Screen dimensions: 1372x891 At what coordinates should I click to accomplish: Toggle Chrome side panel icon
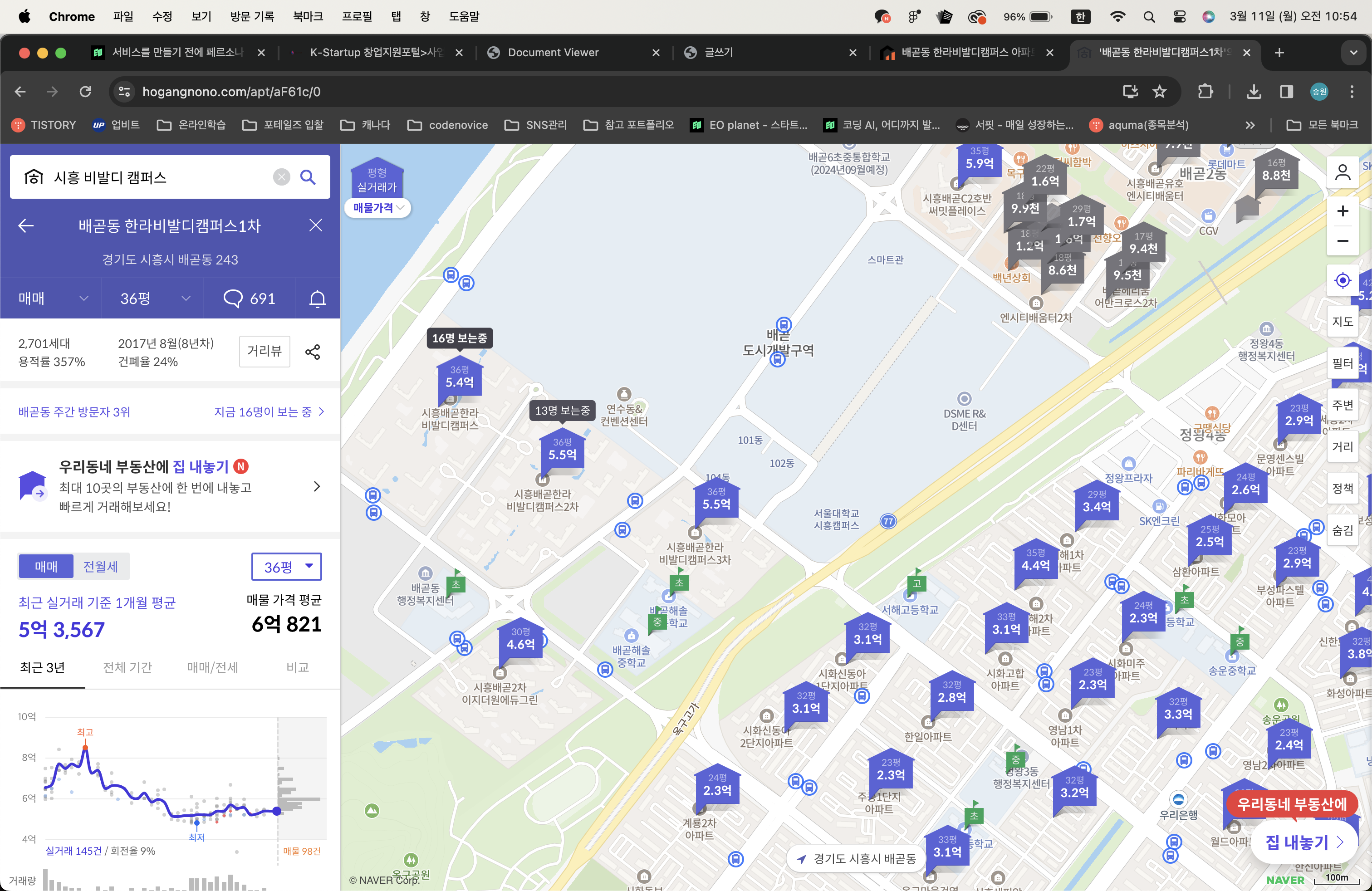click(x=1286, y=92)
